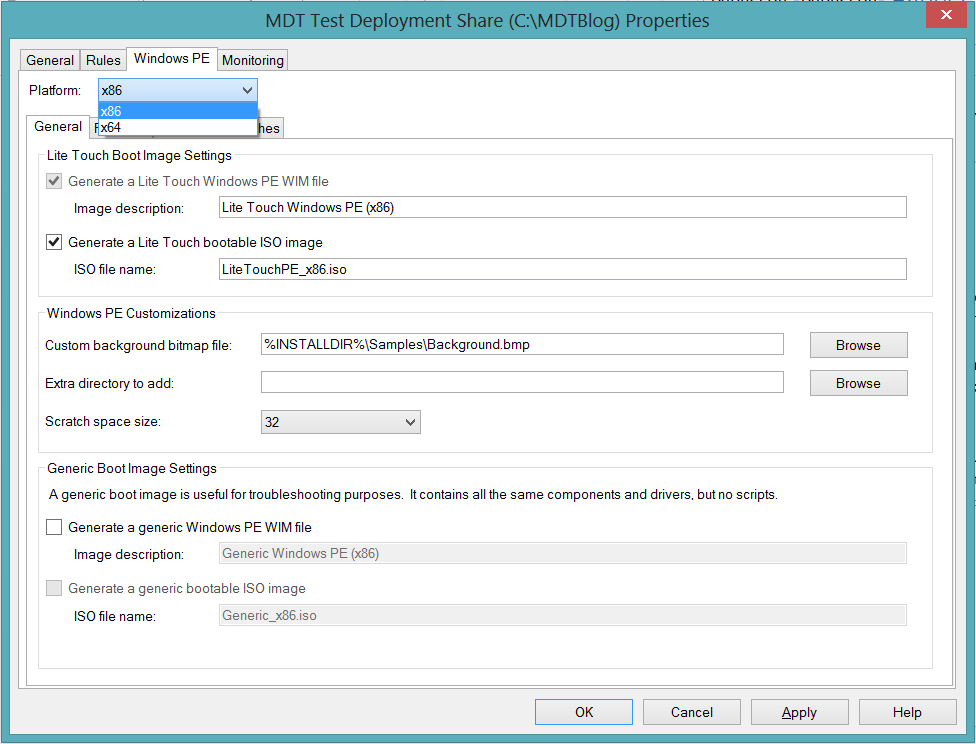
Task: Edit the Lite Touch image description field
Action: click(563, 207)
